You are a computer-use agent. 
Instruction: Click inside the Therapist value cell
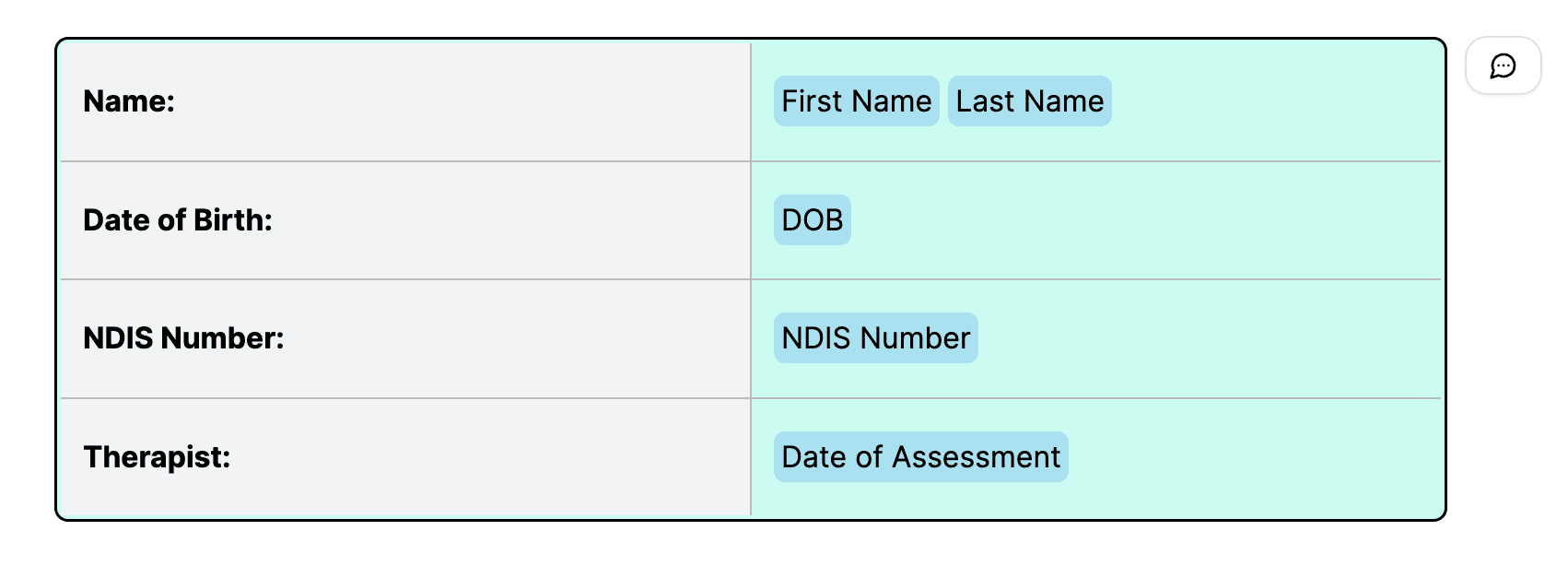(1244, 455)
